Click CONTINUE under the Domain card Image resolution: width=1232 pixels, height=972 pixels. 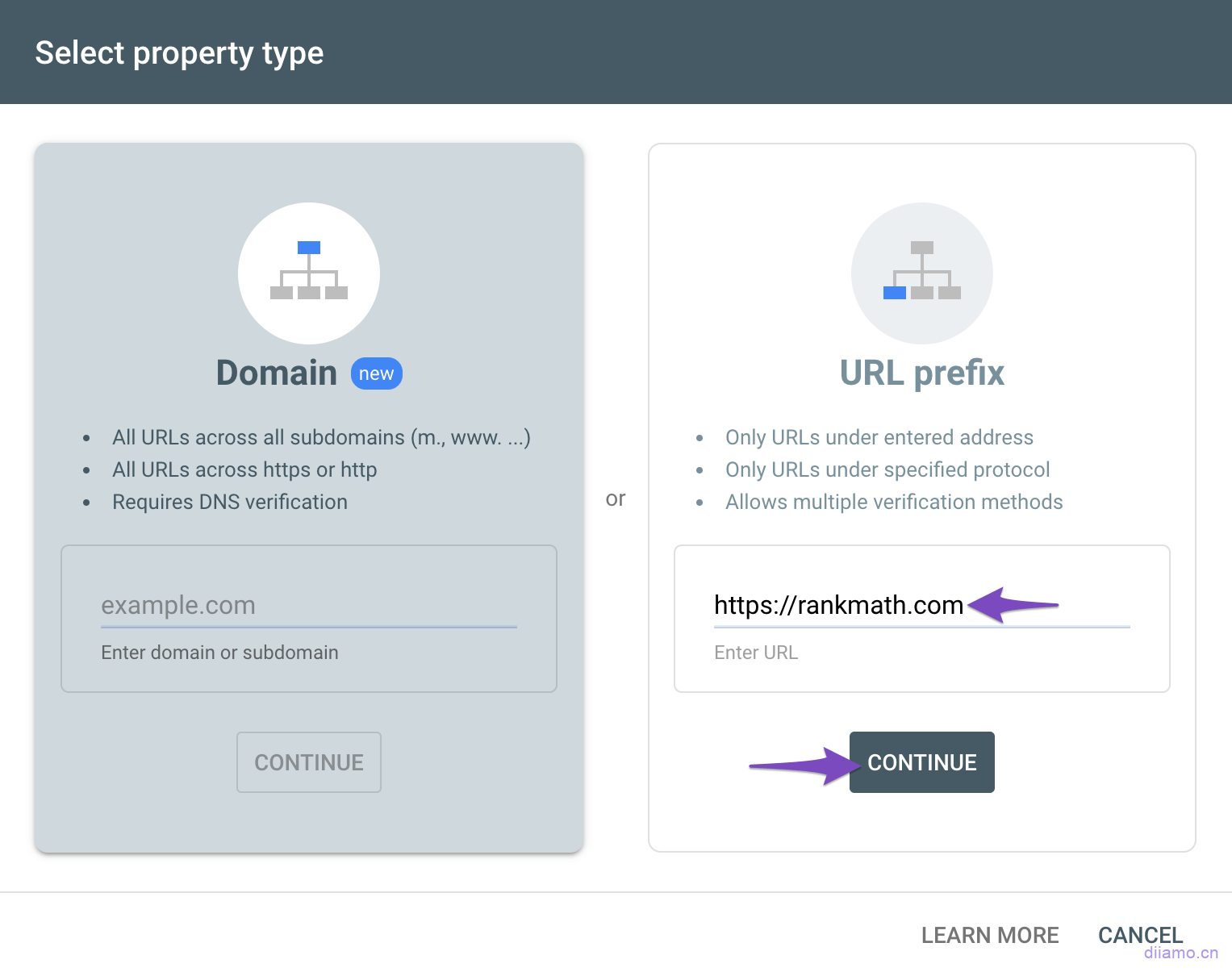(308, 762)
